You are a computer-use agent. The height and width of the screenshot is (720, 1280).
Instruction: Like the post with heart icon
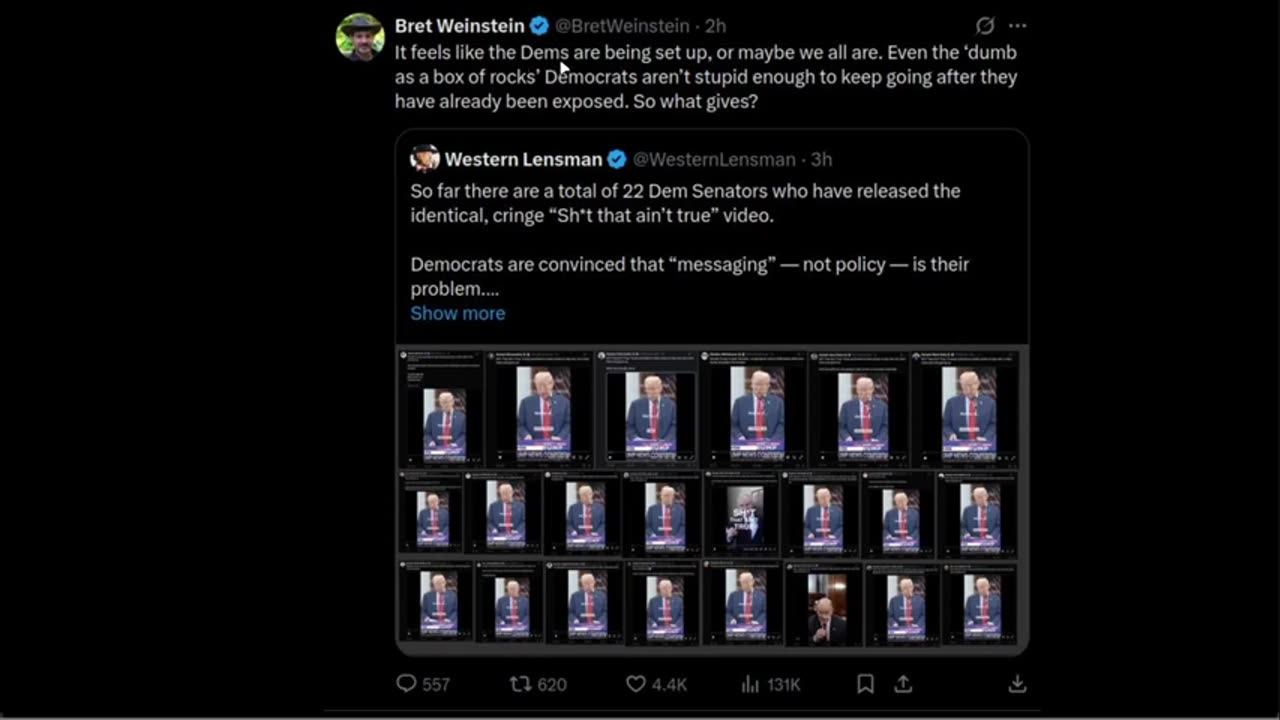pos(636,684)
